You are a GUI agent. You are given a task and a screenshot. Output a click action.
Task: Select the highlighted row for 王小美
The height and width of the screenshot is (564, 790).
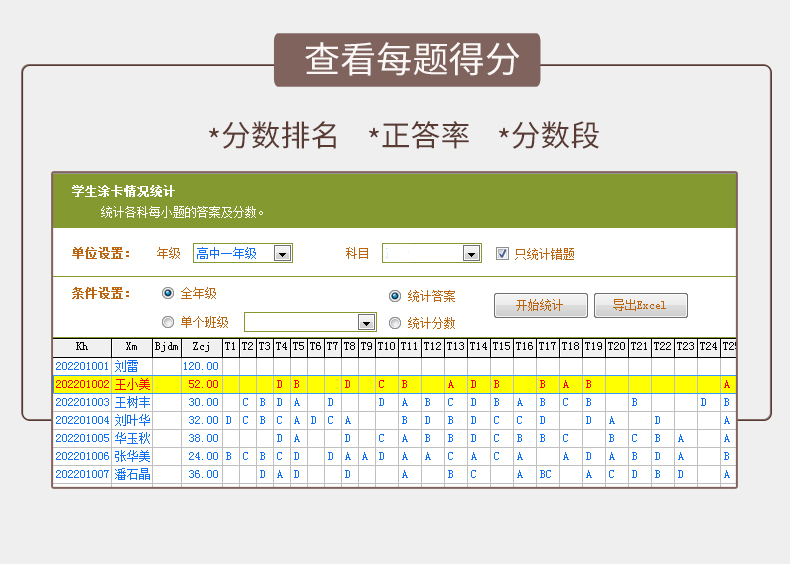(132, 384)
